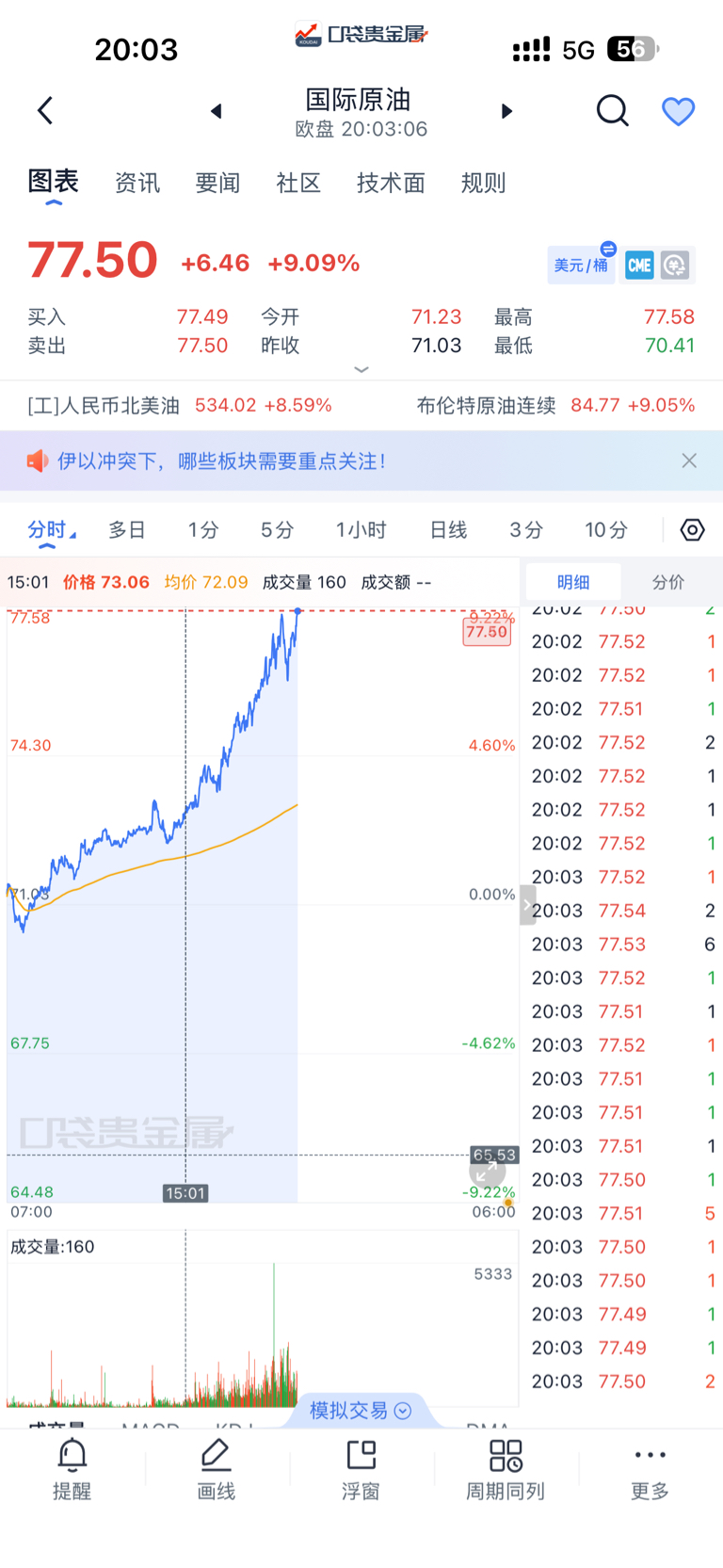The image size is (723, 1568).
Task: Tap the back arrow icon
Action: tap(45, 111)
